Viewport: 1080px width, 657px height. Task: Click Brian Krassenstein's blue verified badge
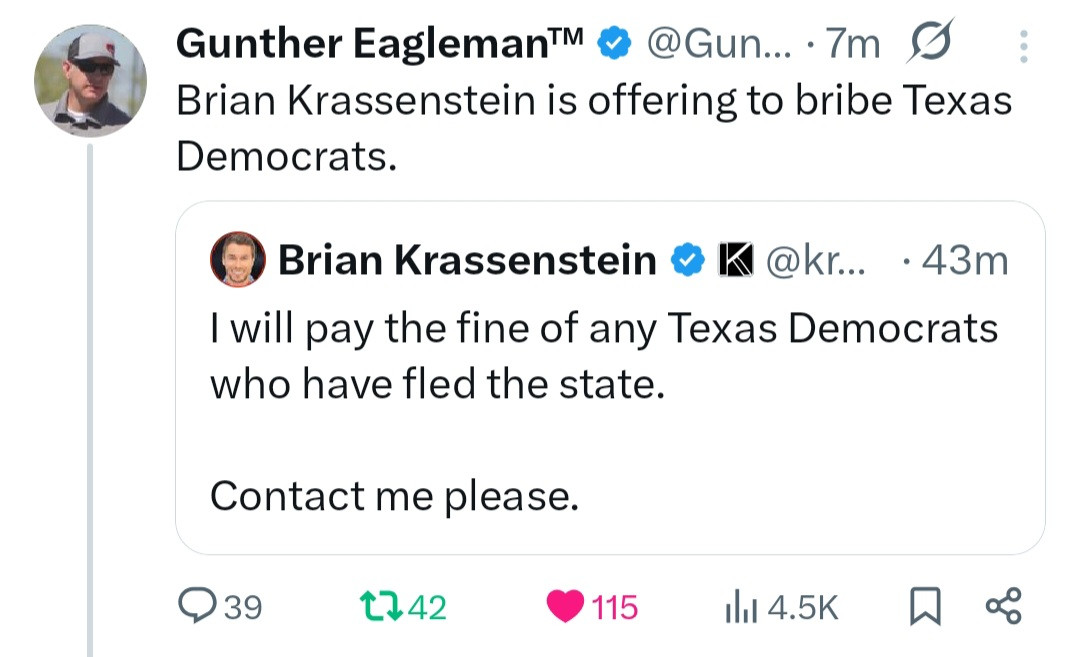point(684,260)
